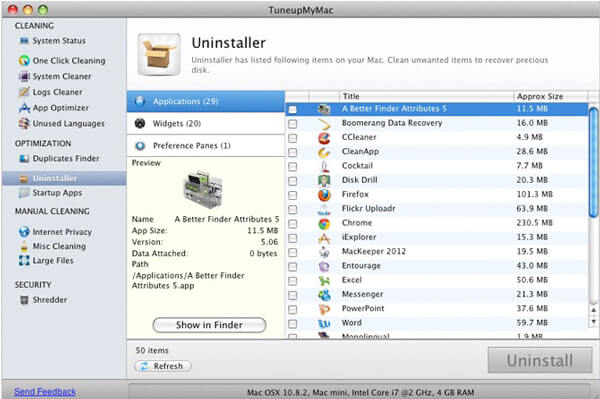Sort list by Title column header
Viewport: 600px width, 399px height.
click(426, 96)
